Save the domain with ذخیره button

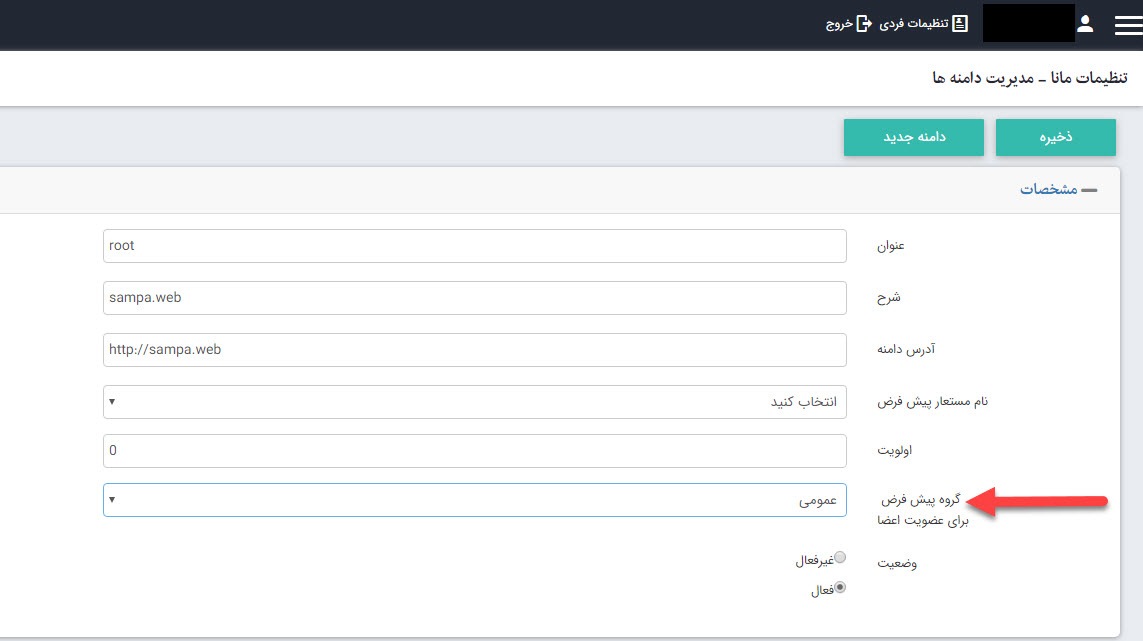pos(1055,138)
